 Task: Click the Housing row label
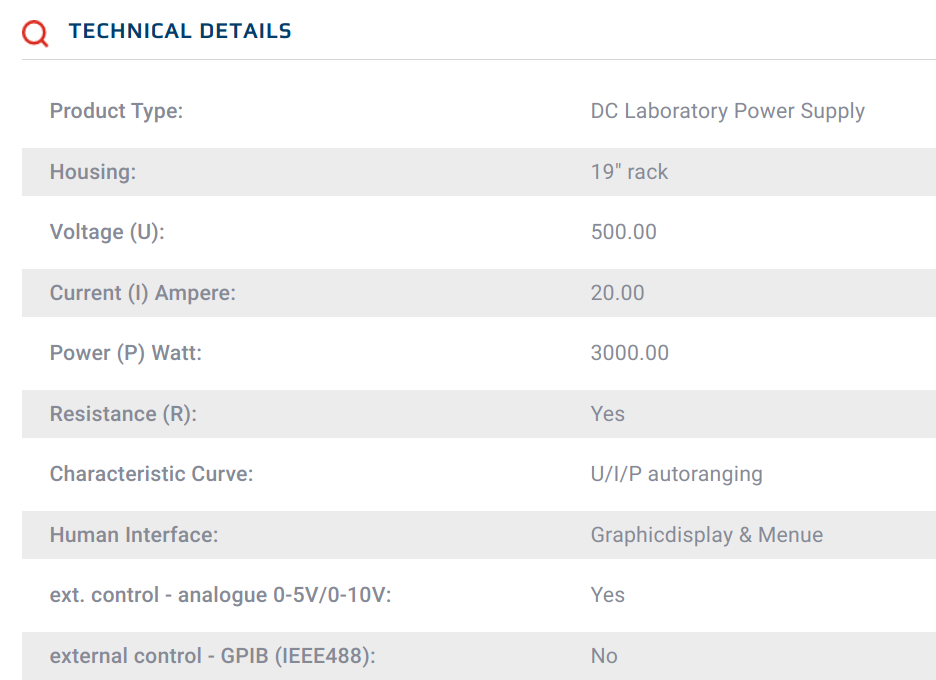[x=93, y=172]
